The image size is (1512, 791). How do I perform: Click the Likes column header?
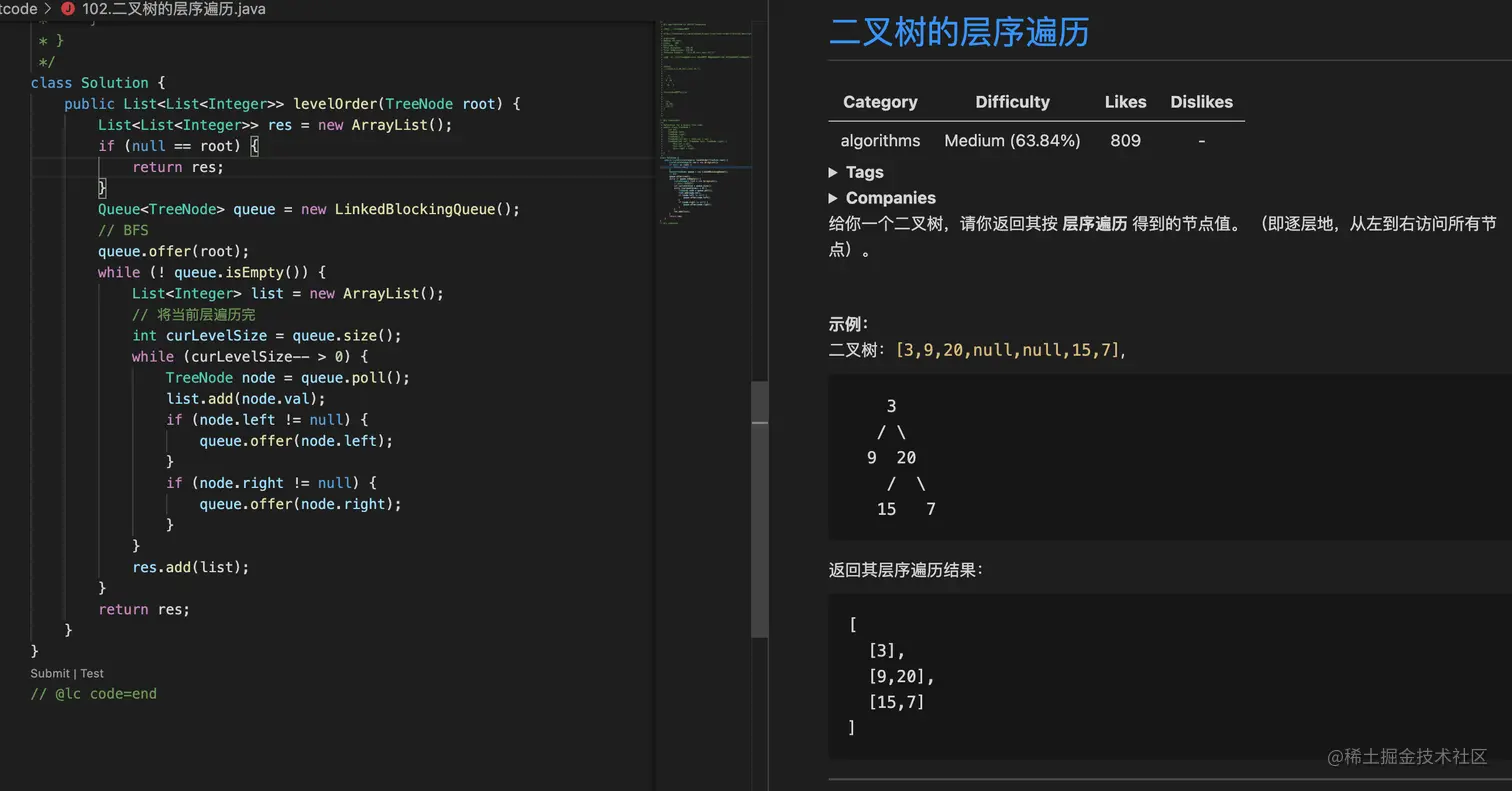1126,102
